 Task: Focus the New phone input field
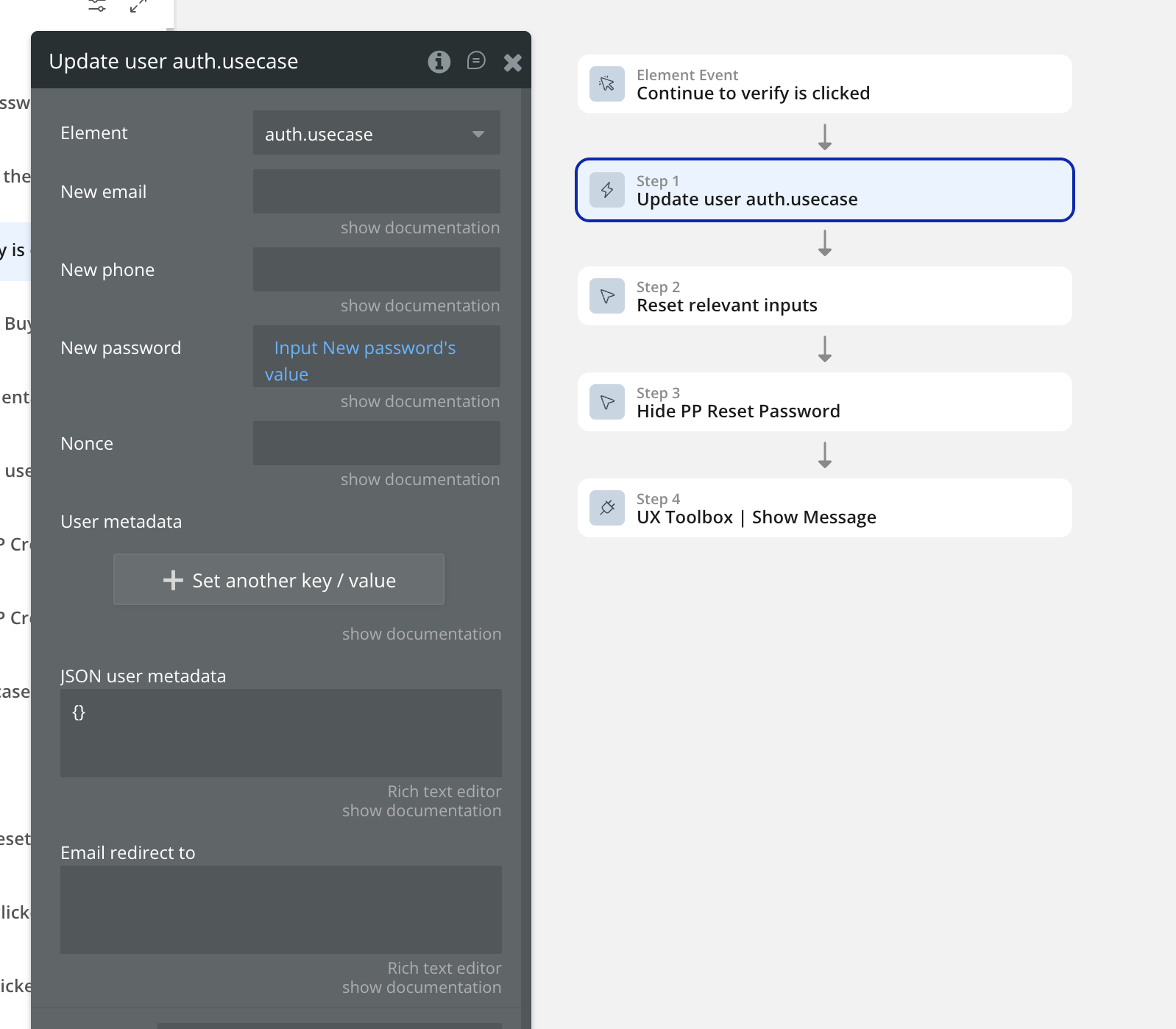click(376, 269)
